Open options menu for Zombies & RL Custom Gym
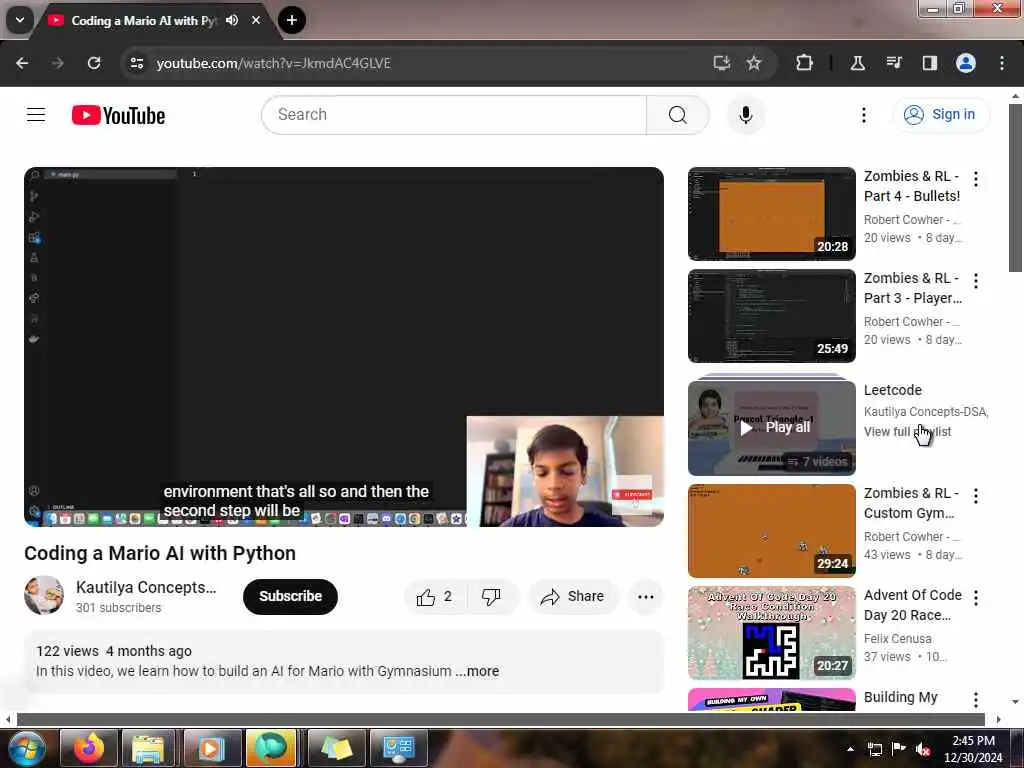 click(x=976, y=496)
